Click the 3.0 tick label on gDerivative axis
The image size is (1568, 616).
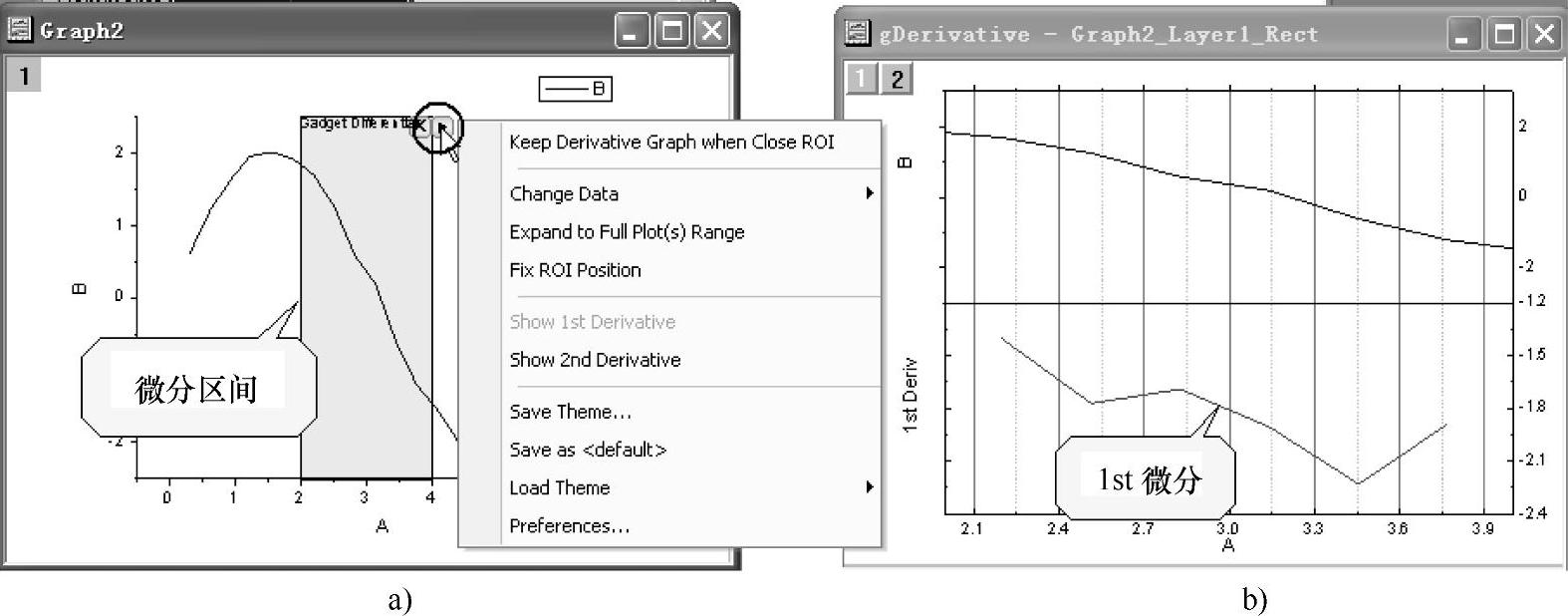point(1227,528)
